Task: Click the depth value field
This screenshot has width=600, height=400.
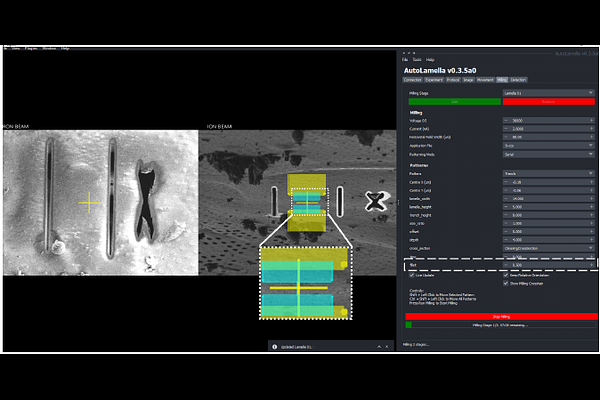Action: [x=548, y=240]
